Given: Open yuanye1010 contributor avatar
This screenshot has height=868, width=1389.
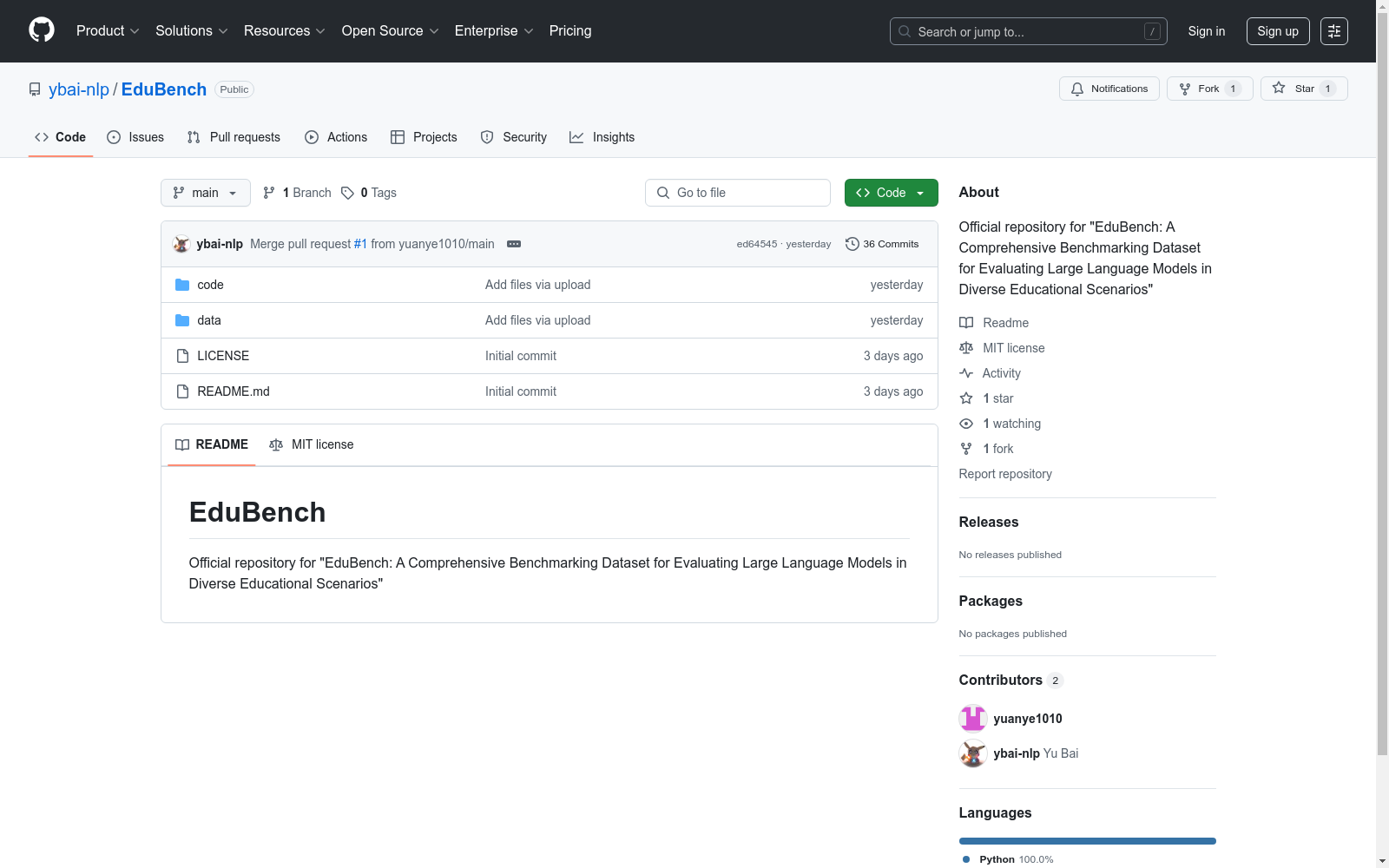Looking at the screenshot, I should (973, 719).
